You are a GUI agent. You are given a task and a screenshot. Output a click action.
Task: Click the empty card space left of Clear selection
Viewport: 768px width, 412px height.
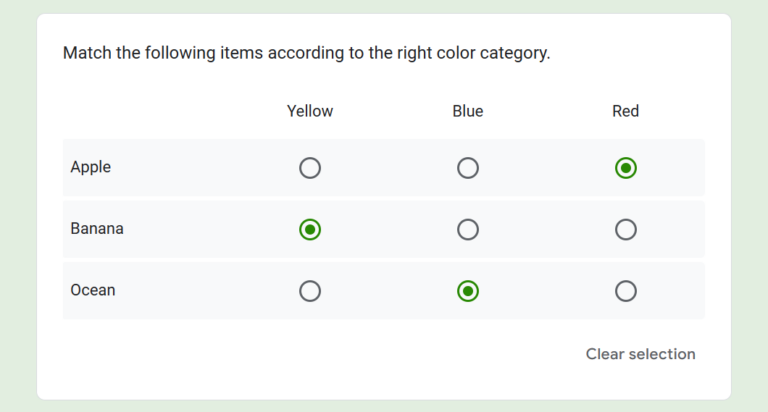(300, 354)
